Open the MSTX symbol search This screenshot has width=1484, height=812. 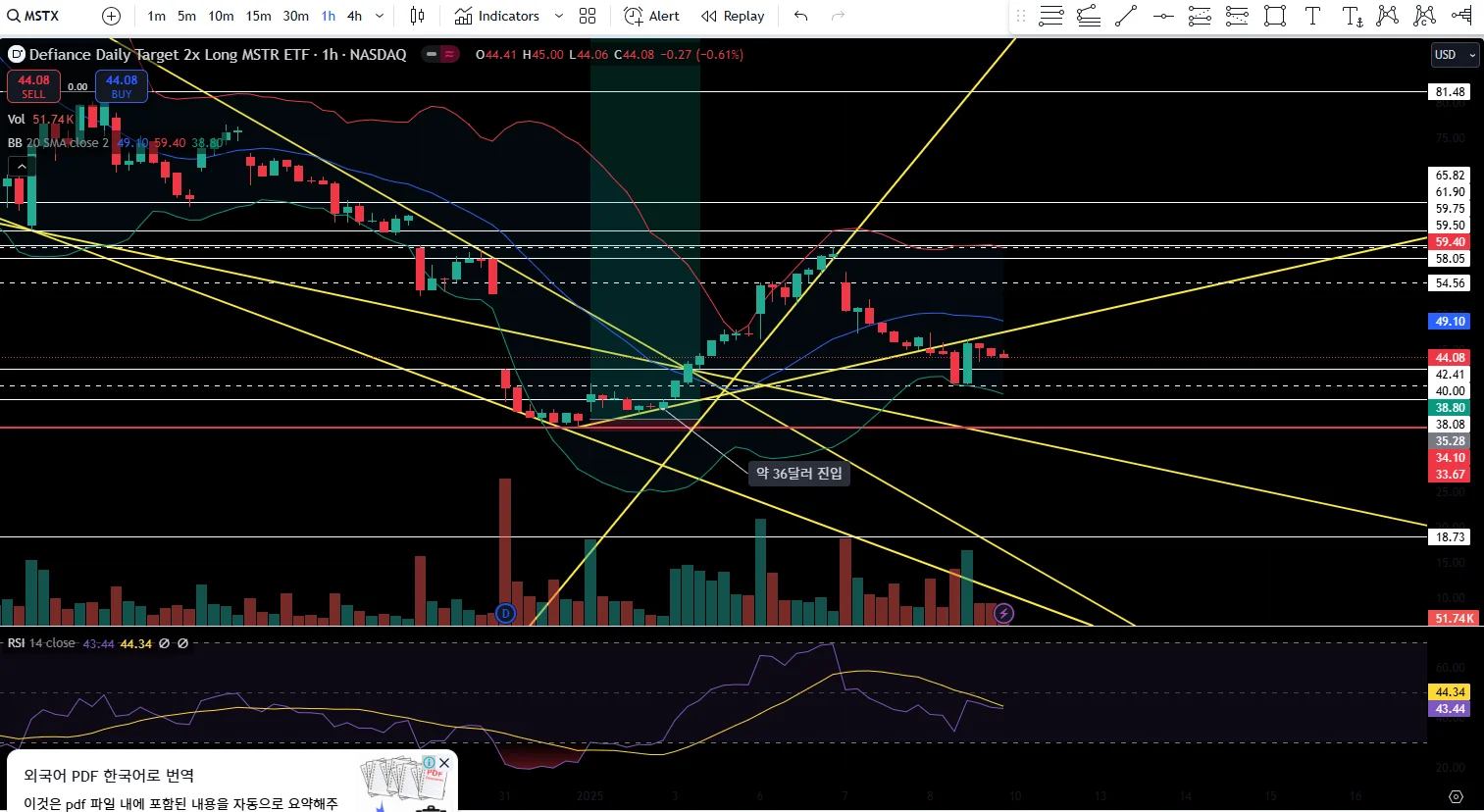tap(34, 16)
